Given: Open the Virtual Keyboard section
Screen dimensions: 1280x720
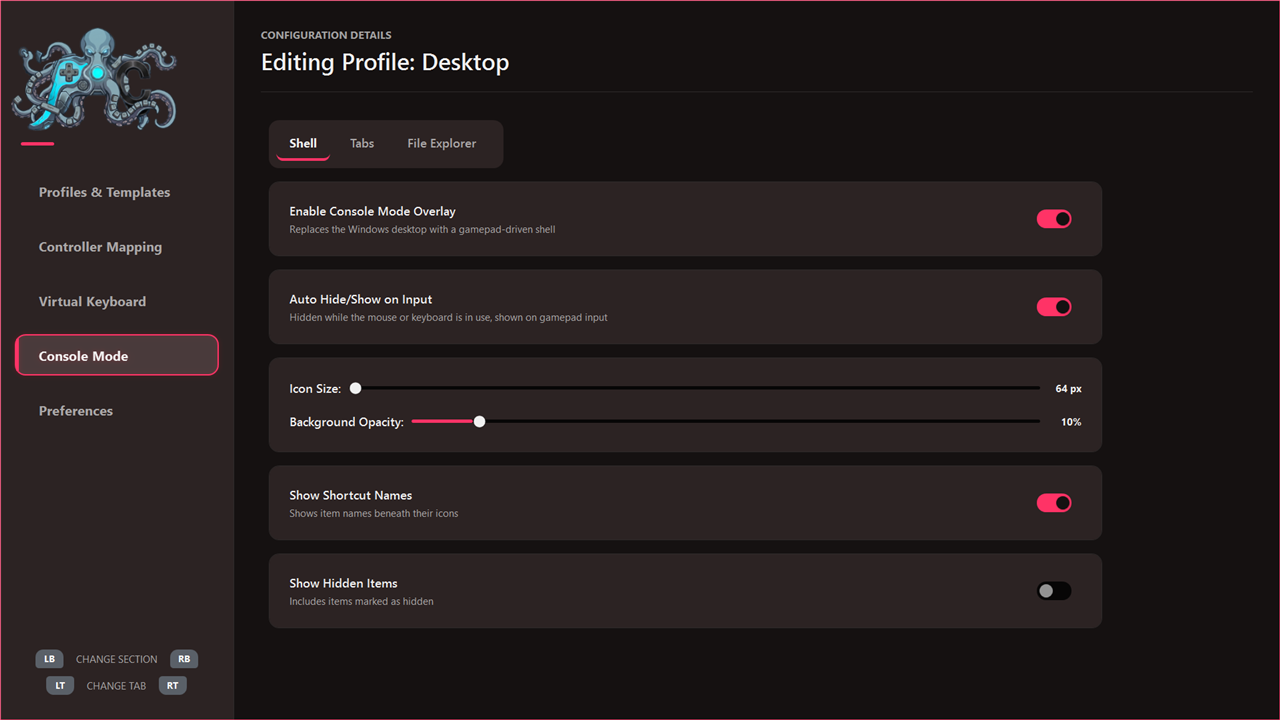Looking at the screenshot, I should coord(117,301).
